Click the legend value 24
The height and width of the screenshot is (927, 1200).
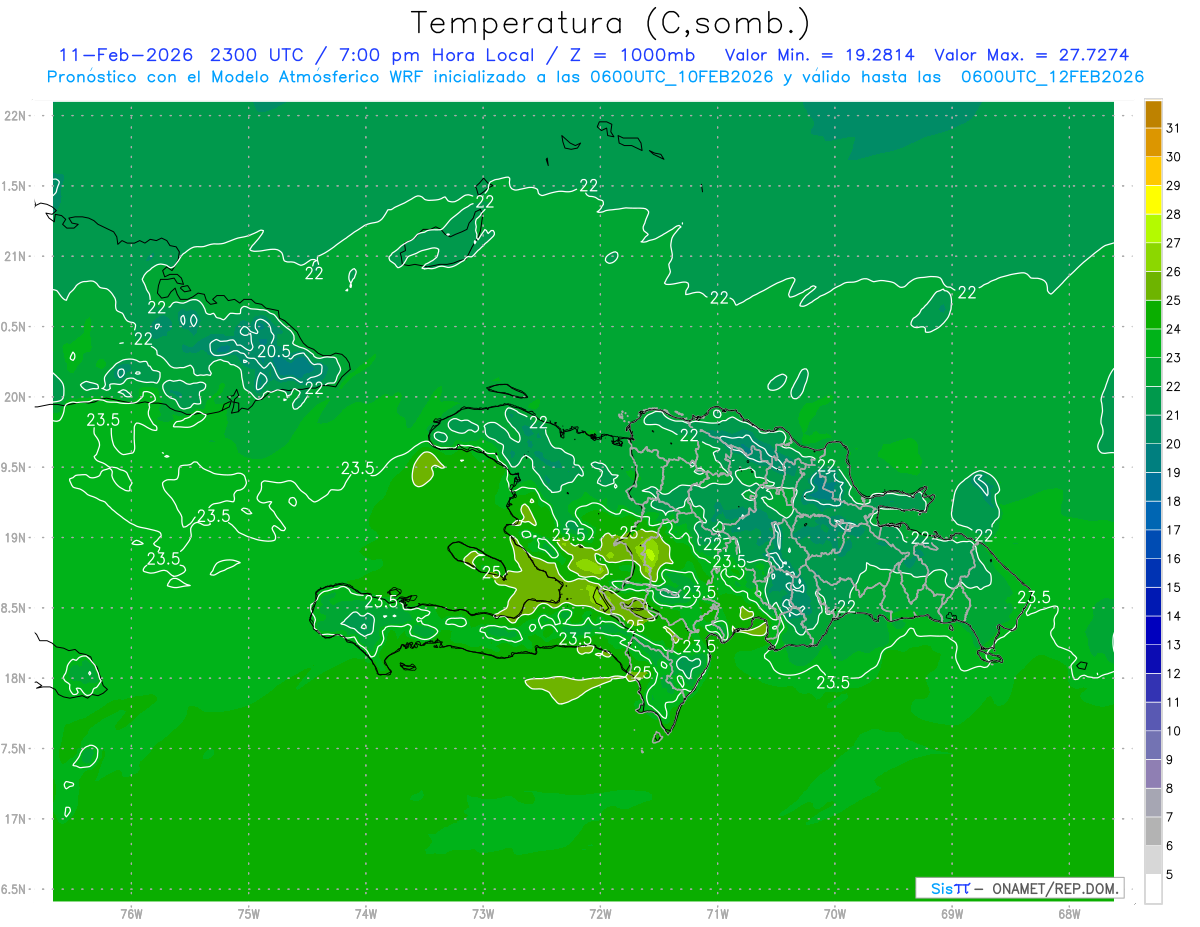coord(1174,329)
